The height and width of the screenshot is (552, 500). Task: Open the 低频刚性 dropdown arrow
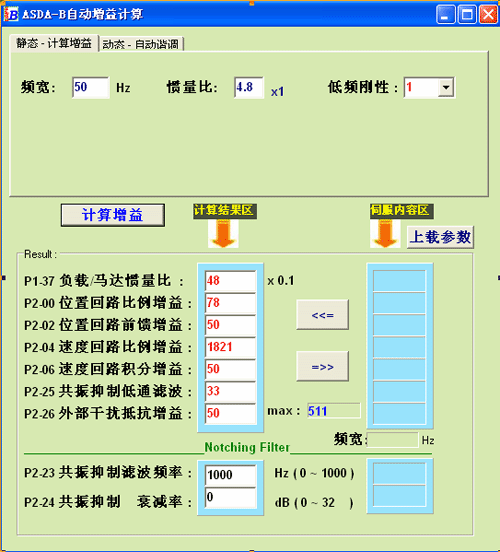pyautogui.click(x=446, y=87)
